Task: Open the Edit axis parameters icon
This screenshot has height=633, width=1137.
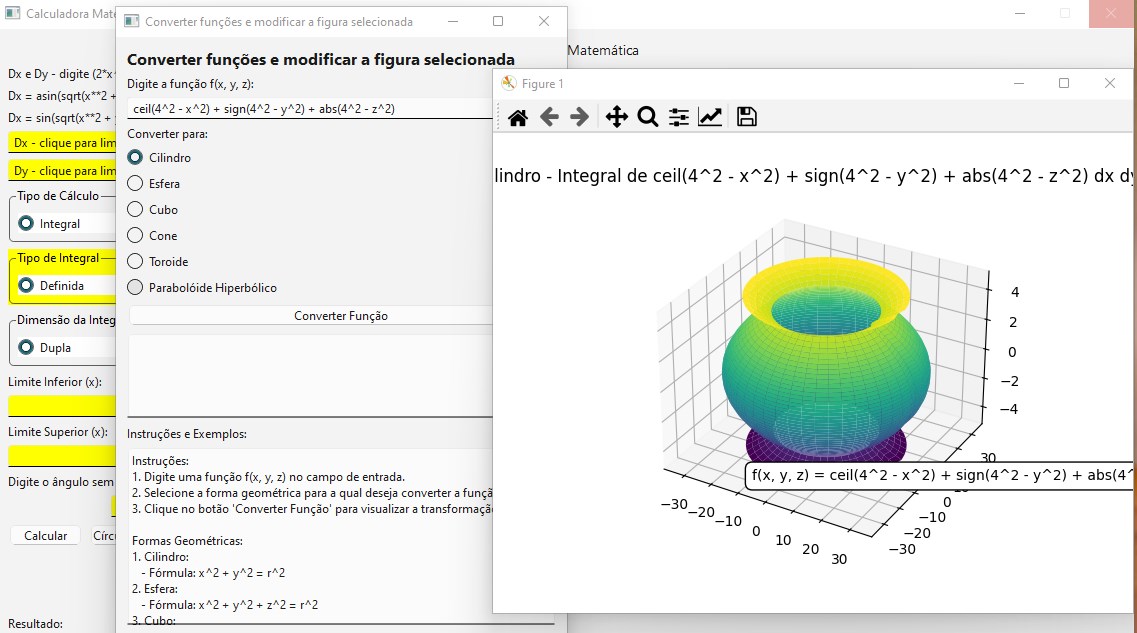Action: [x=710, y=117]
